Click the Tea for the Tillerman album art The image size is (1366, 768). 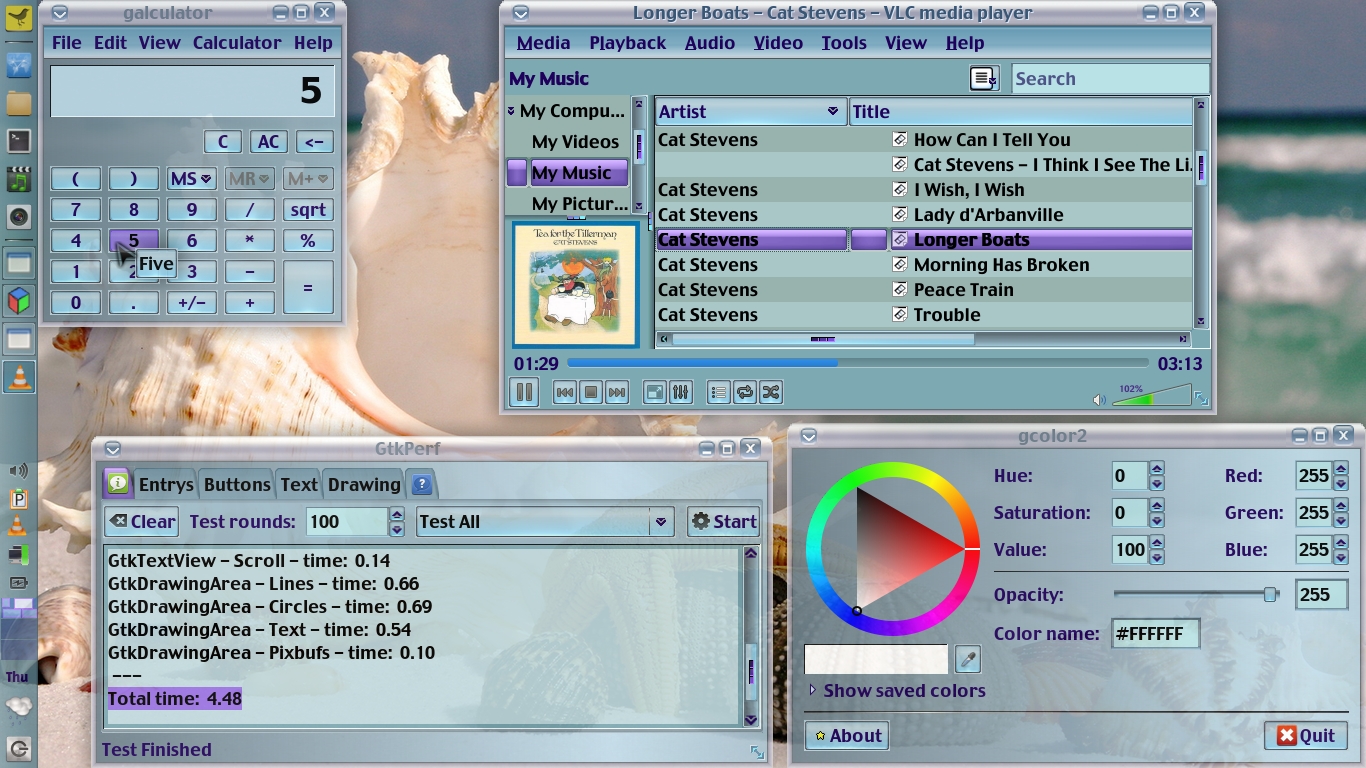(x=575, y=284)
